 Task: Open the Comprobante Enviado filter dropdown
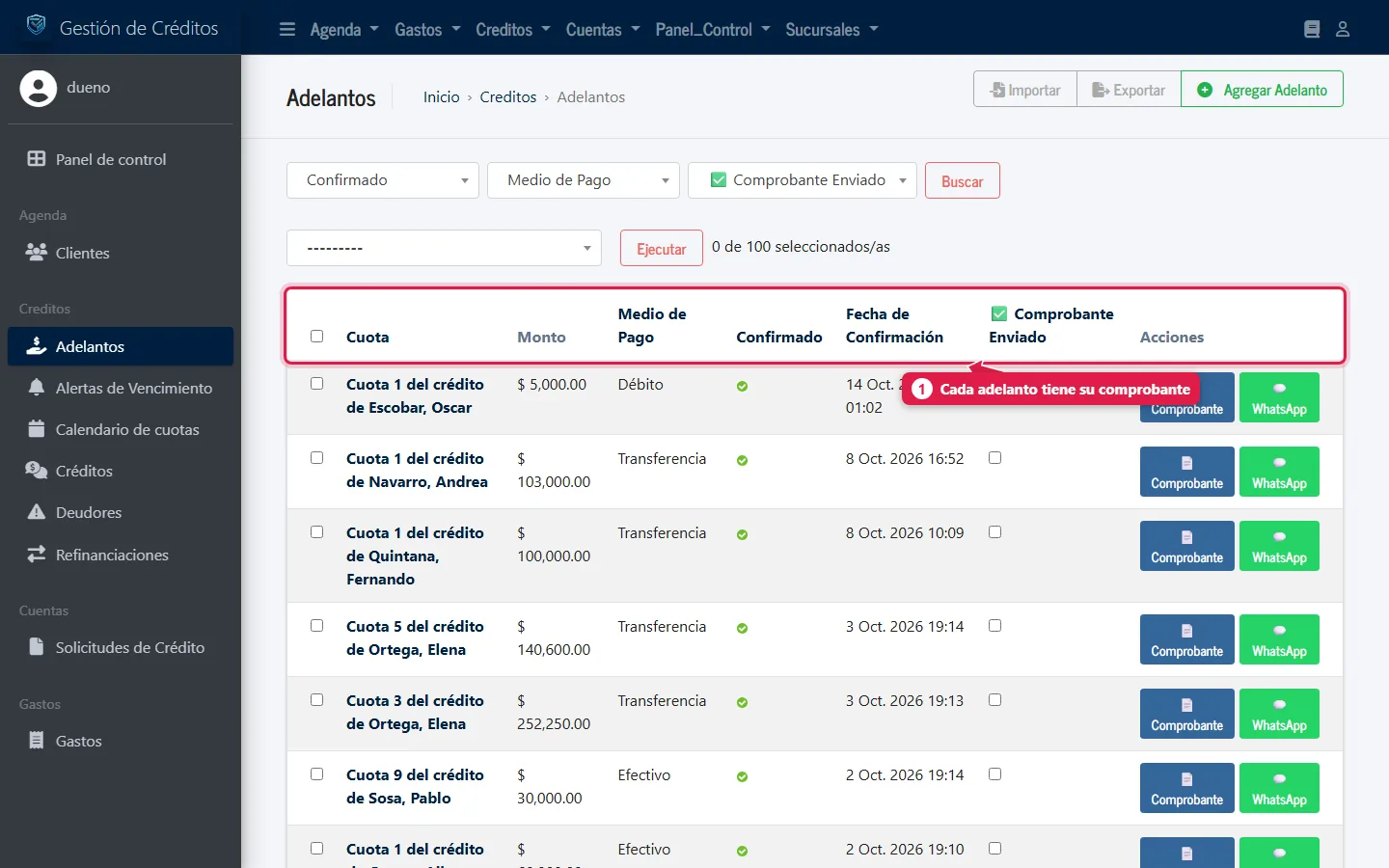(x=803, y=180)
